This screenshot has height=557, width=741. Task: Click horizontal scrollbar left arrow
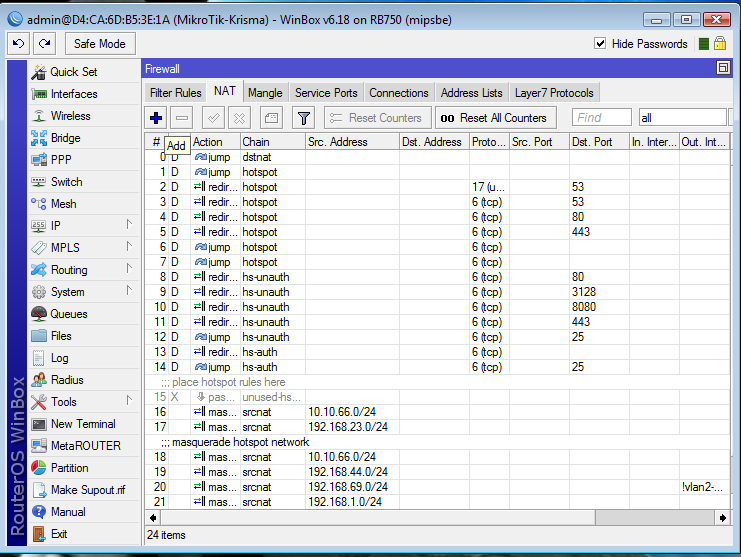point(153,518)
